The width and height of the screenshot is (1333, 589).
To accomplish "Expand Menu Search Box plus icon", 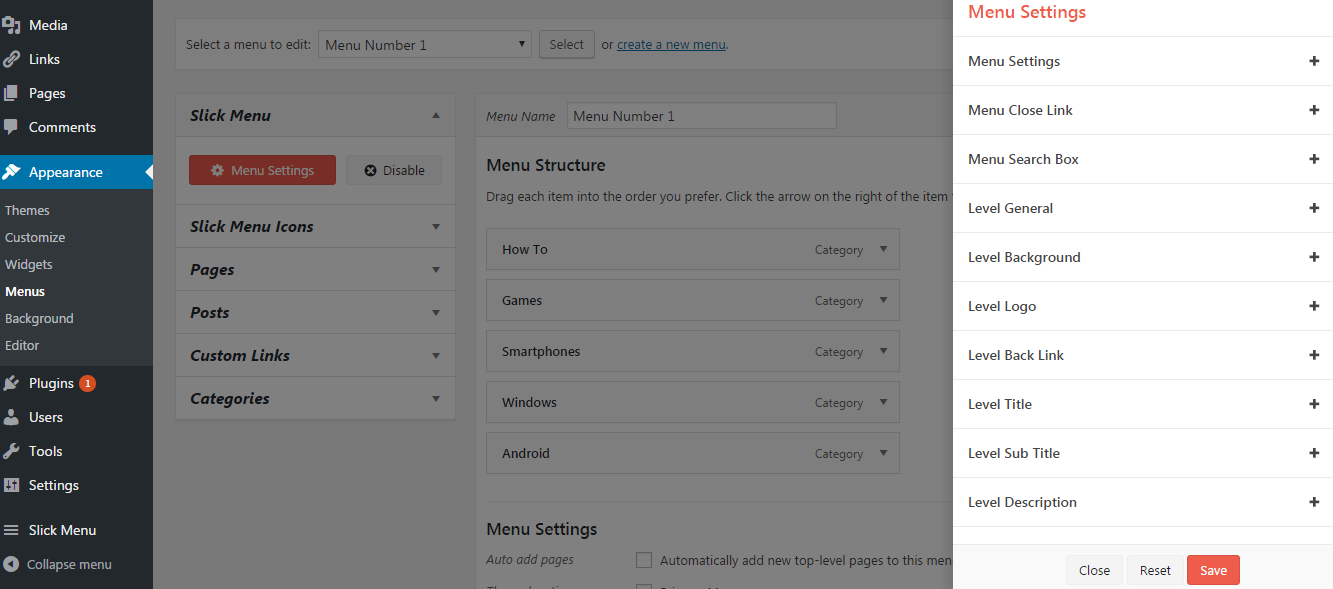I will click(1314, 159).
